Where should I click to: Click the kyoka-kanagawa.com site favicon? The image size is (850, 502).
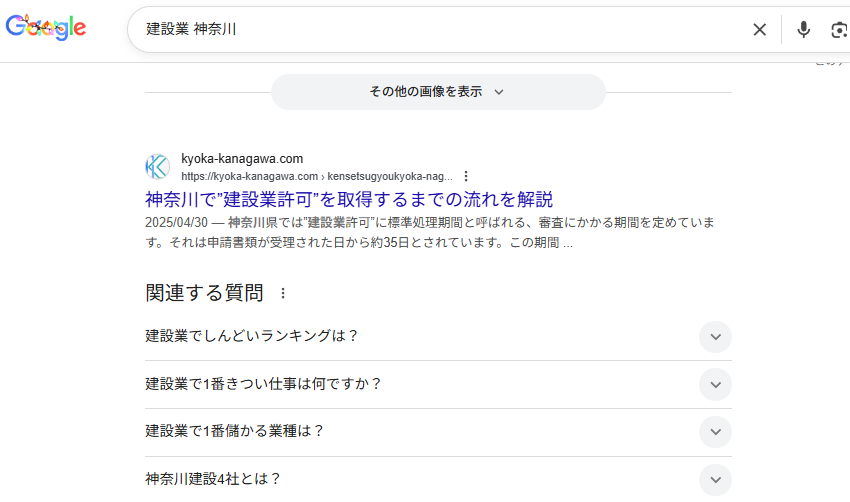click(158, 167)
